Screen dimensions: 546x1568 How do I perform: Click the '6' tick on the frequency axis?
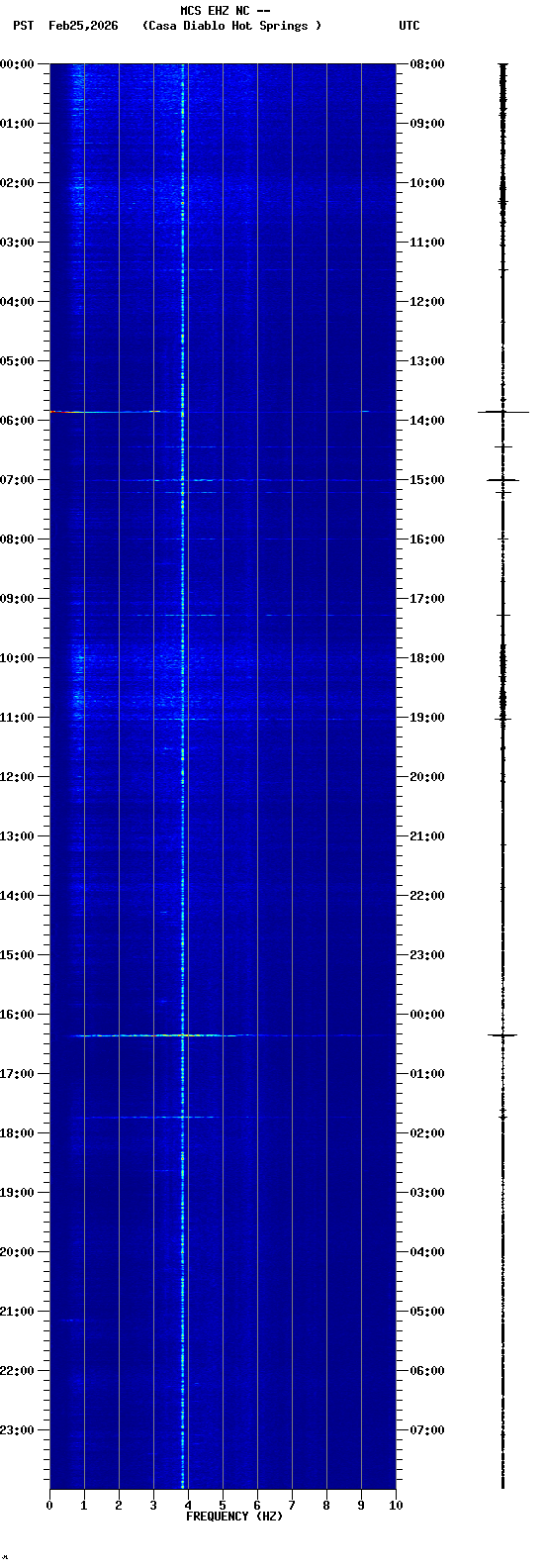click(257, 1506)
